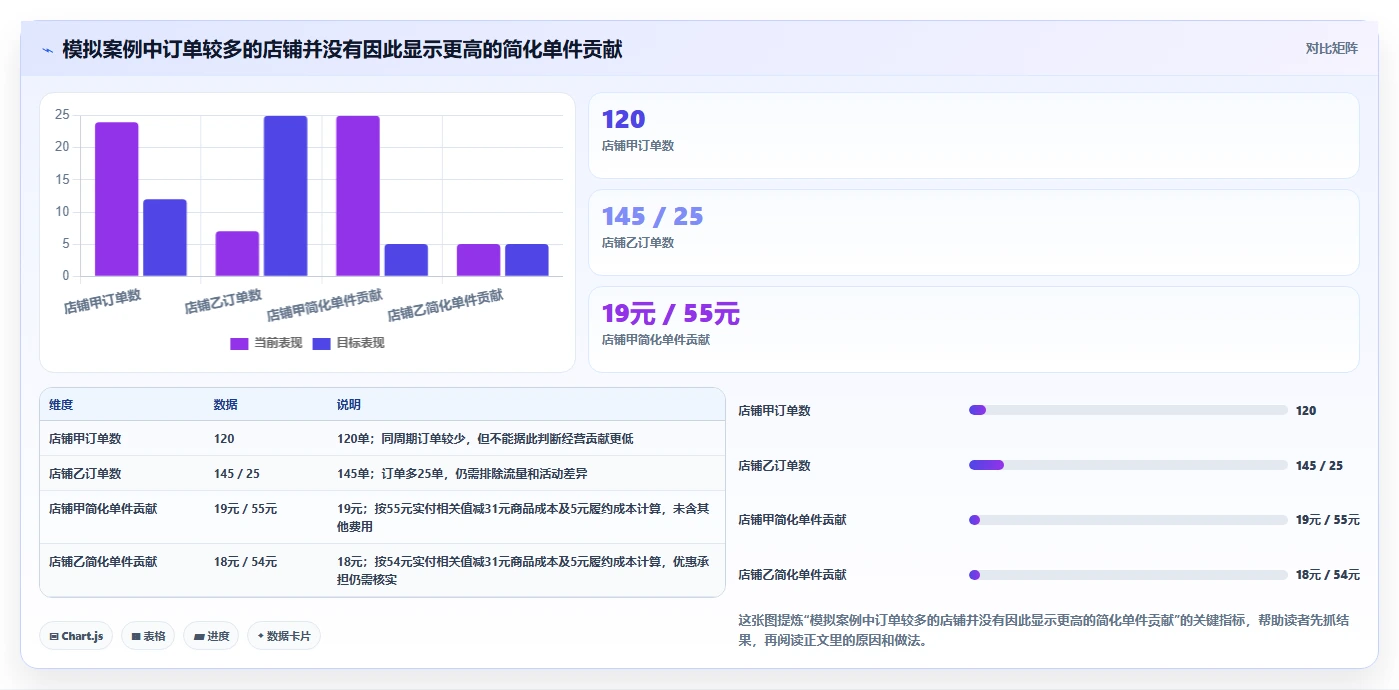Click the Chart.js tag
Screen dimensions: 1399x690
pyautogui.click(x=76, y=636)
